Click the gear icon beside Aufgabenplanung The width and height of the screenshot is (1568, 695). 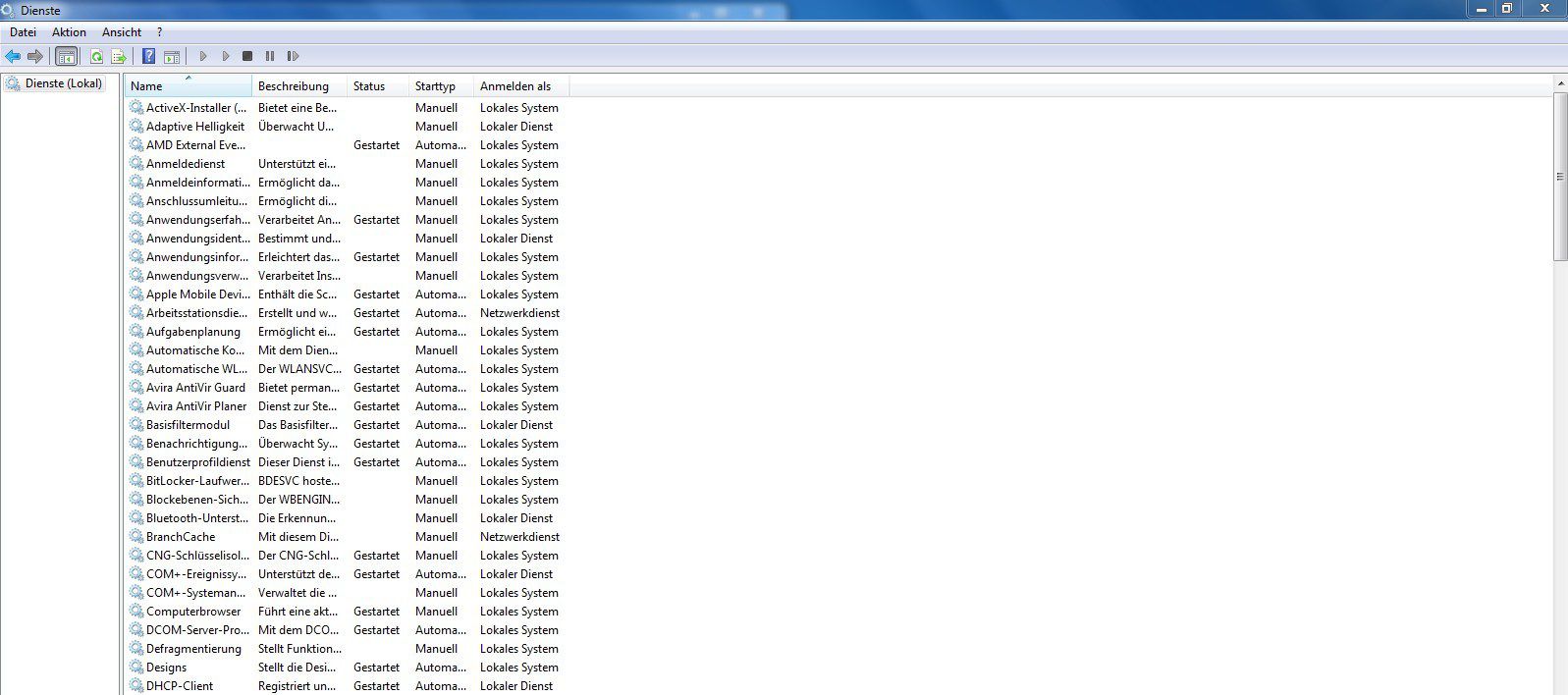[136, 332]
